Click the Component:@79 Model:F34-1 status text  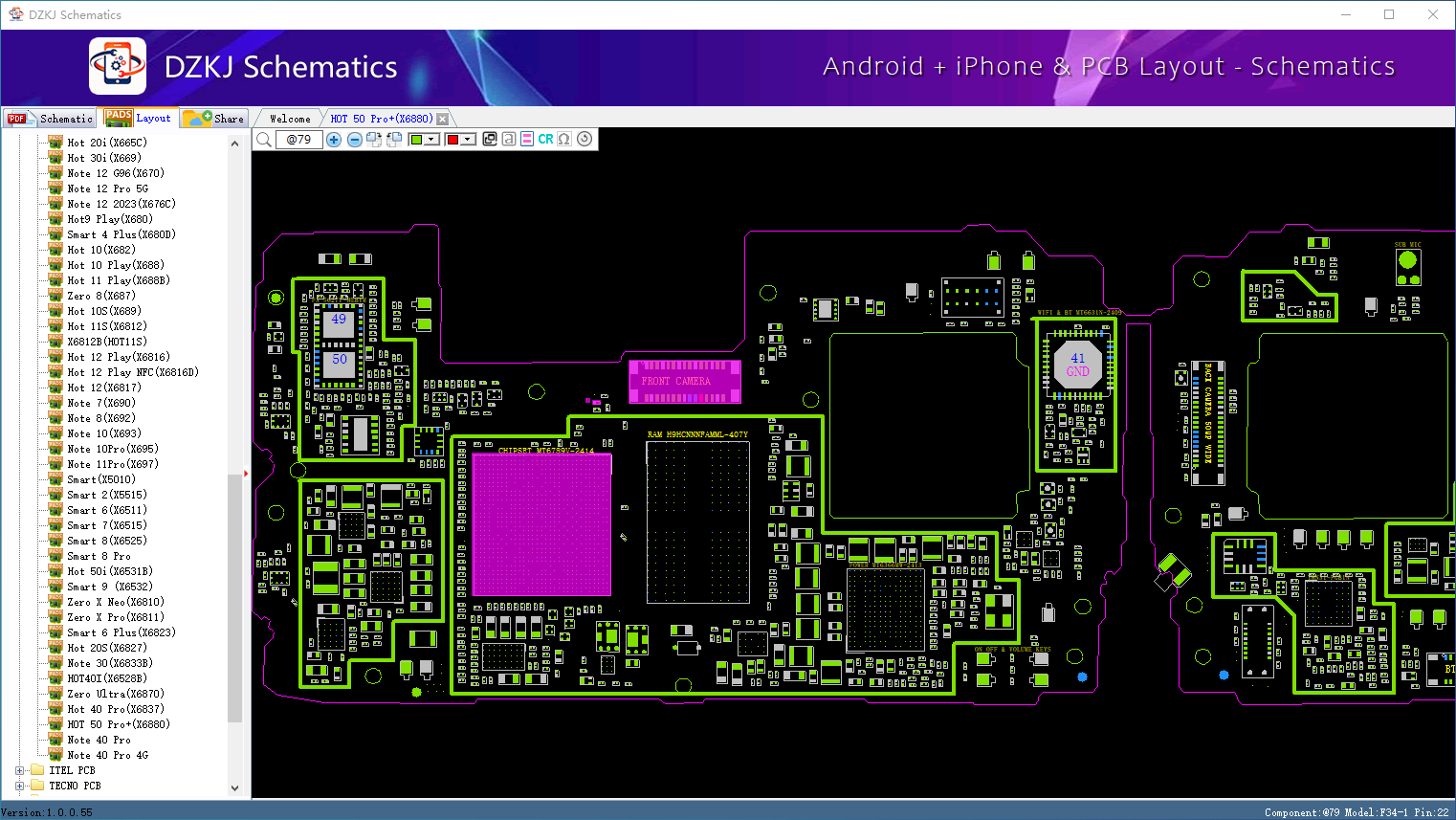pos(1357,812)
